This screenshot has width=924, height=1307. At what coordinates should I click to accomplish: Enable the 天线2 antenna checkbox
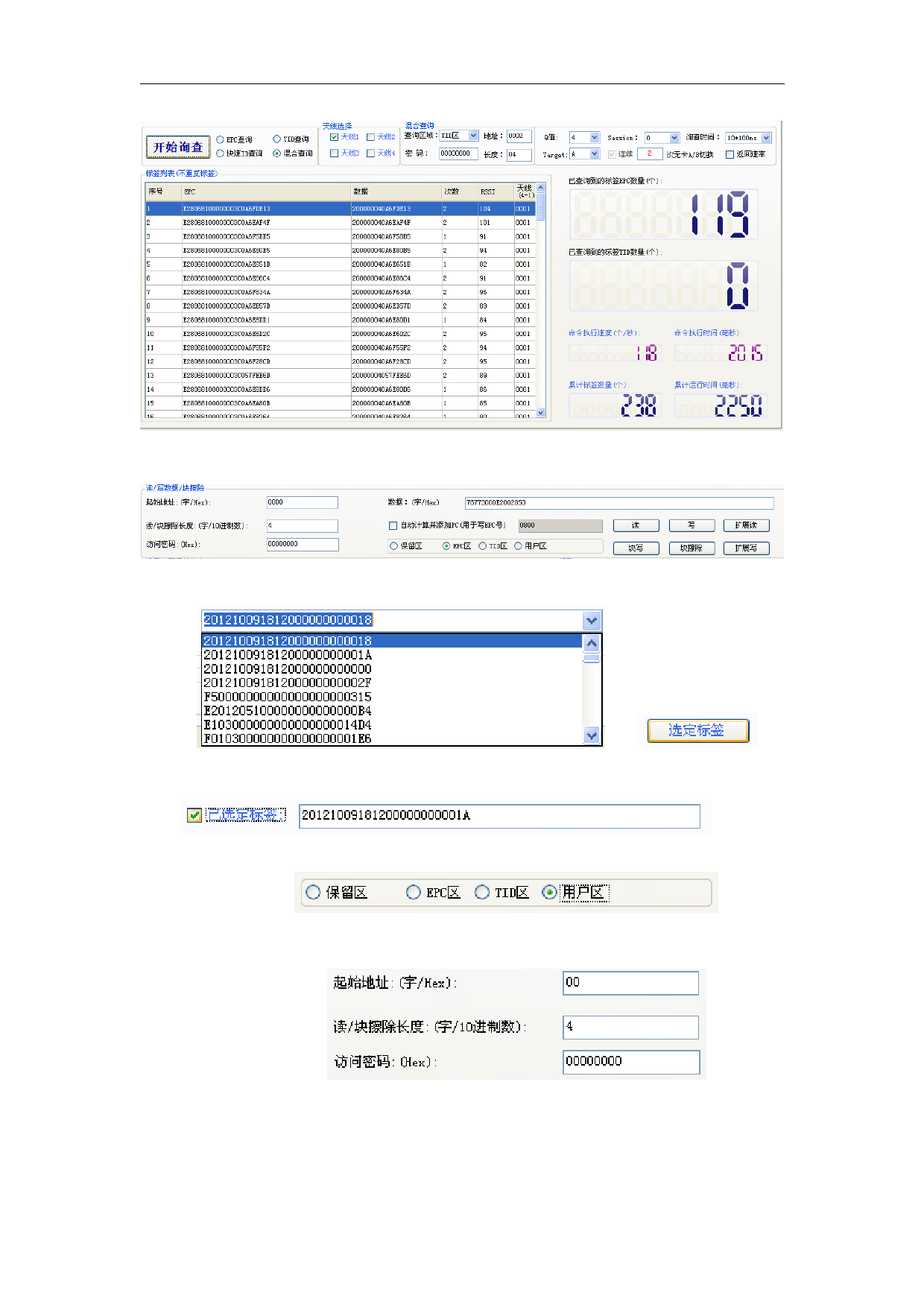coord(370,137)
